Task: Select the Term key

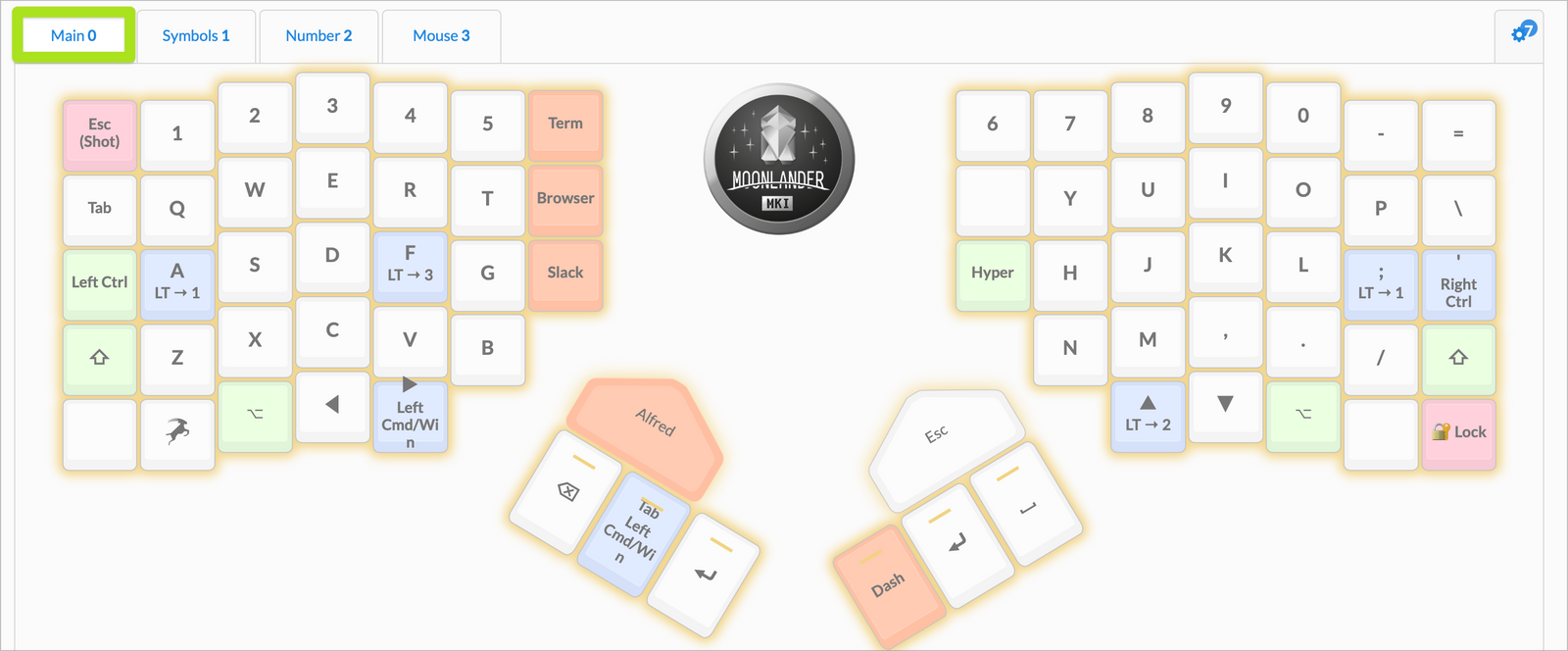Action: click(565, 124)
